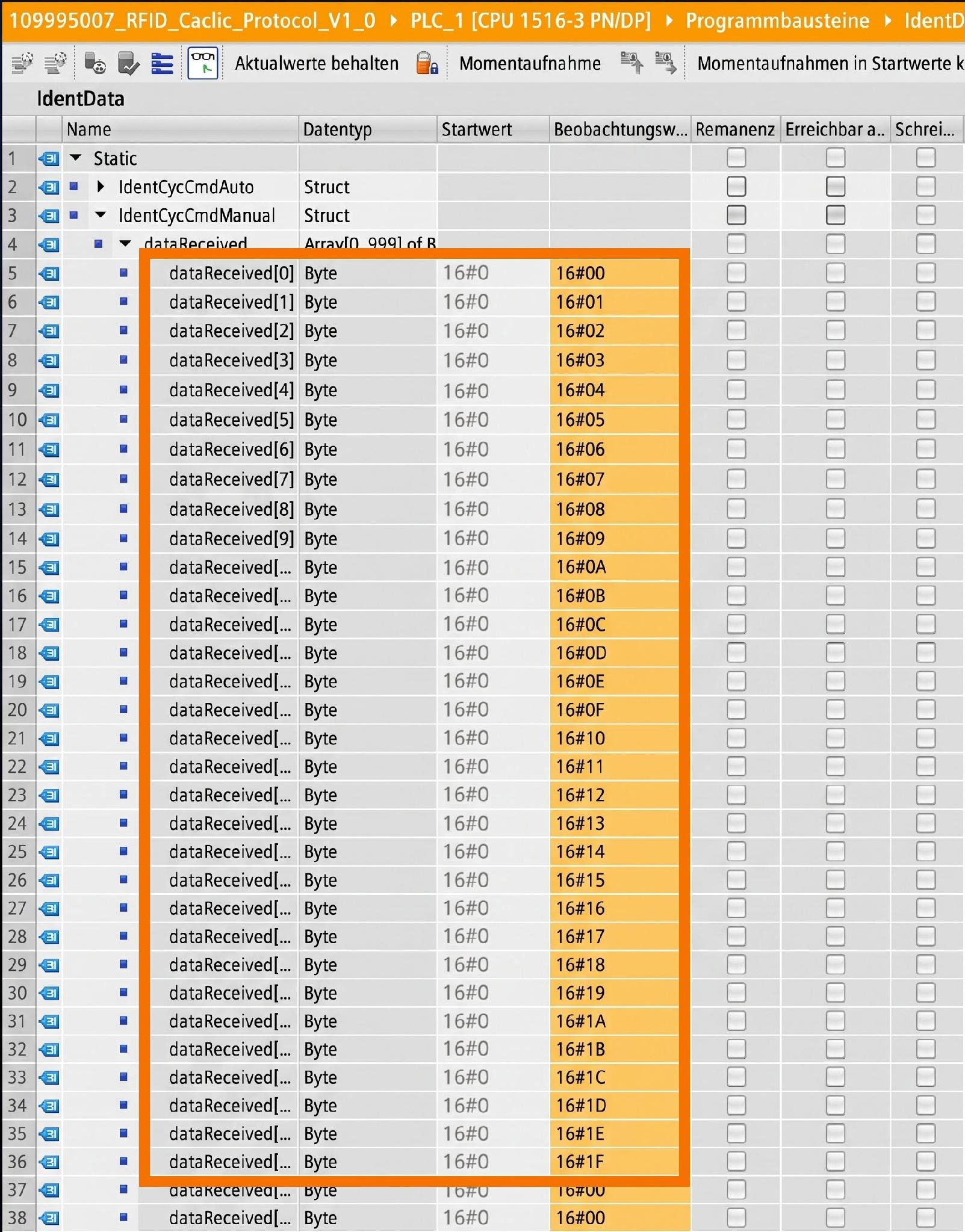
Task: Click the tag icon in row 38
Action: click(49, 1218)
